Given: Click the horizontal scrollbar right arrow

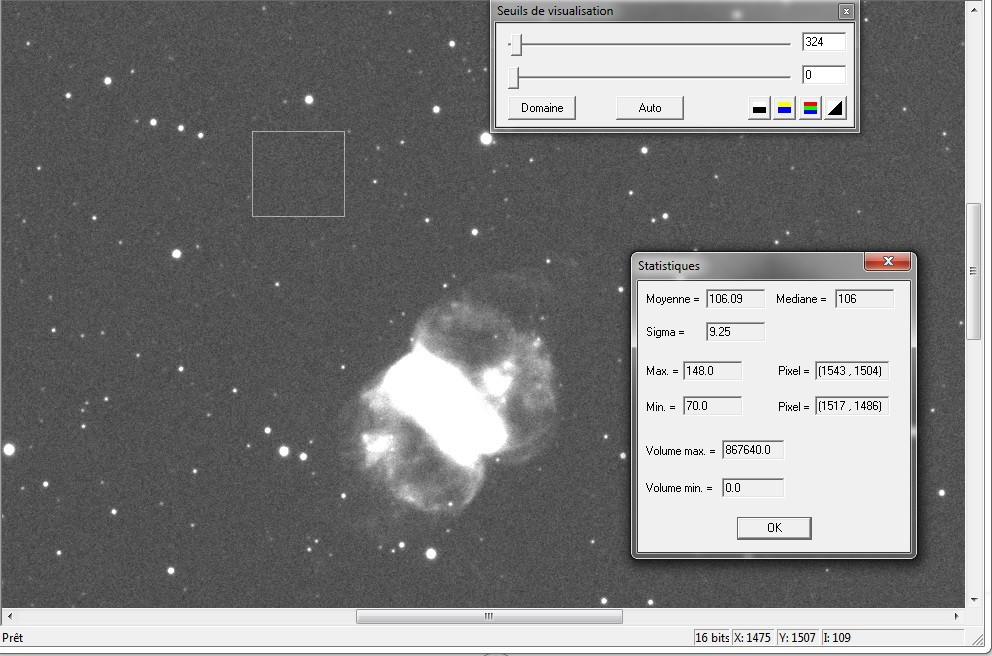Looking at the screenshot, I should tap(956, 616).
